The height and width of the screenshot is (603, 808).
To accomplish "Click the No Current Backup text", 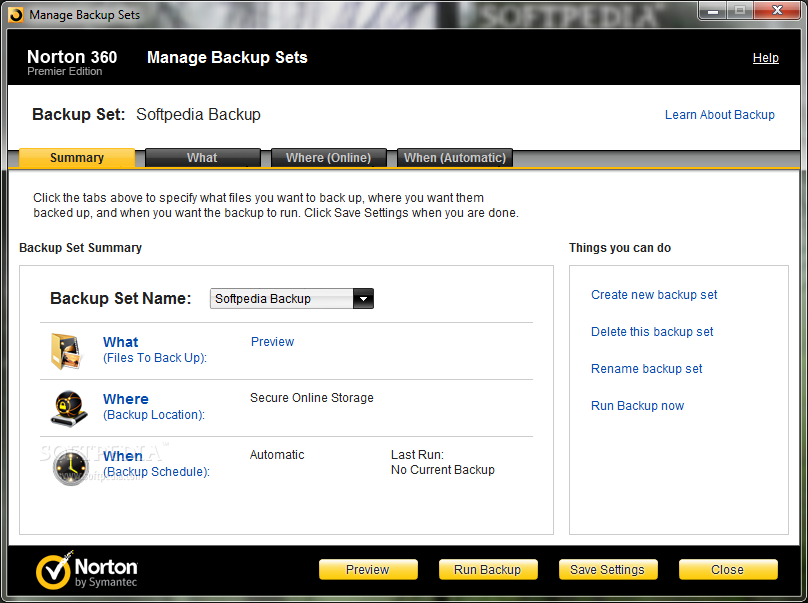I will 443,470.
